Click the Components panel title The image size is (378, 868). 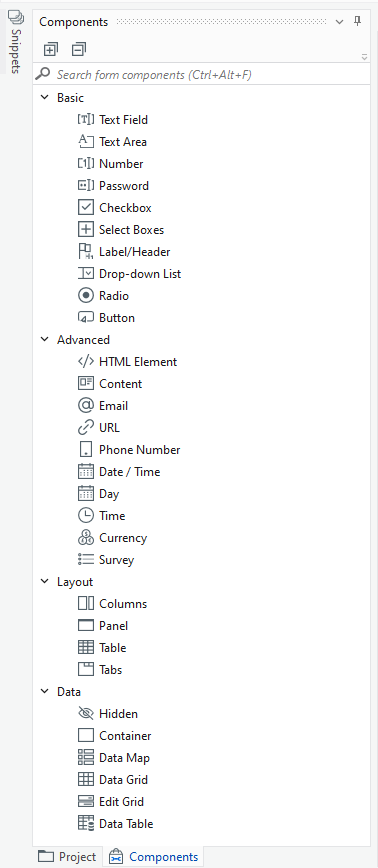tap(74, 22)
